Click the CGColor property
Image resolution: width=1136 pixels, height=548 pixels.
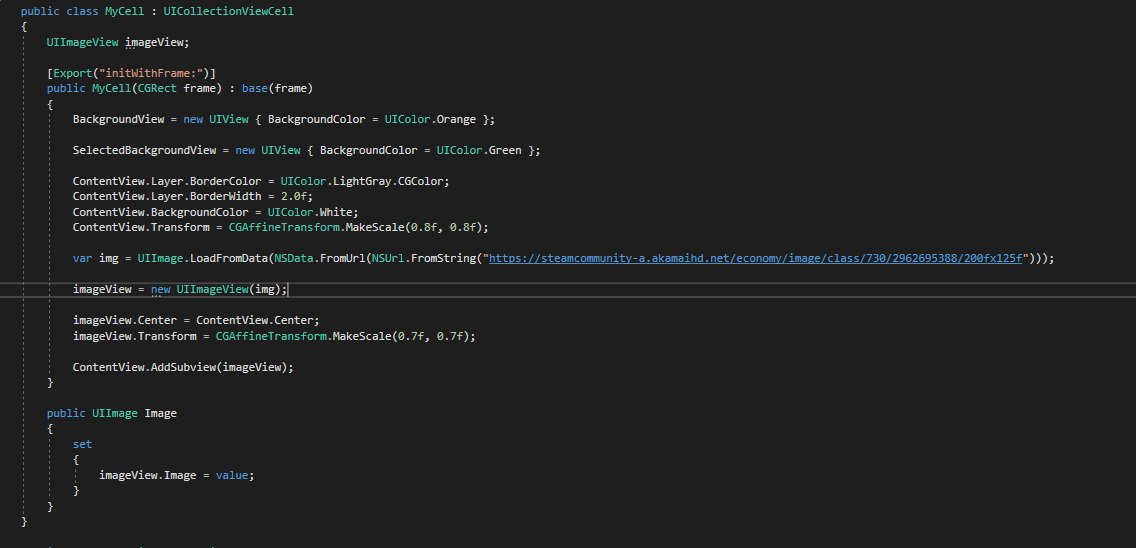(421, 181)
